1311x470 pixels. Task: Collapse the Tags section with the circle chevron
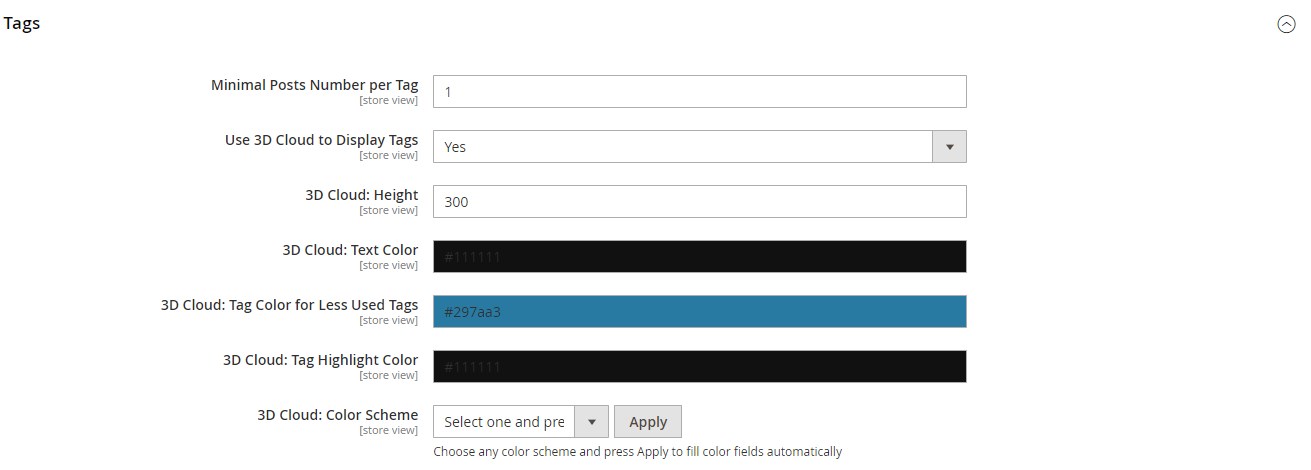(1286, 25)
